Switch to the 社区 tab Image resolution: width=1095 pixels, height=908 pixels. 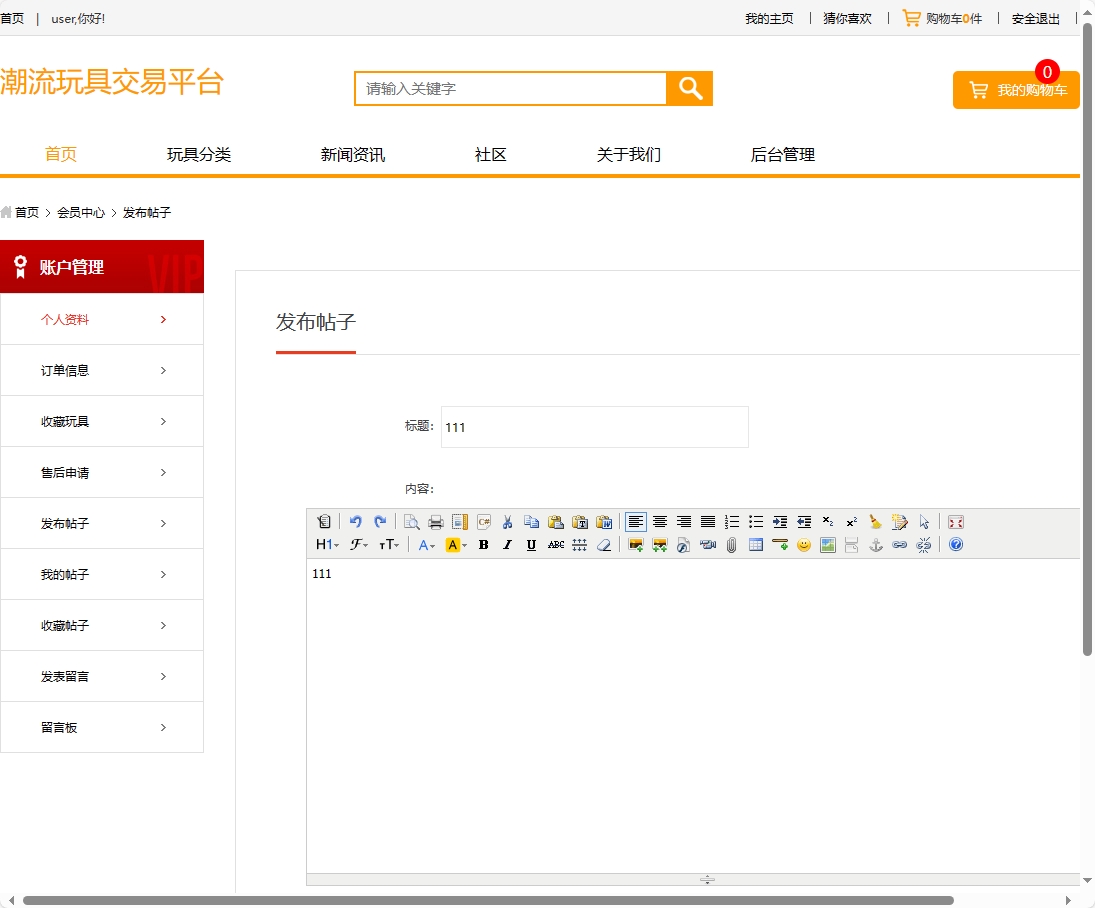[489, 154]
